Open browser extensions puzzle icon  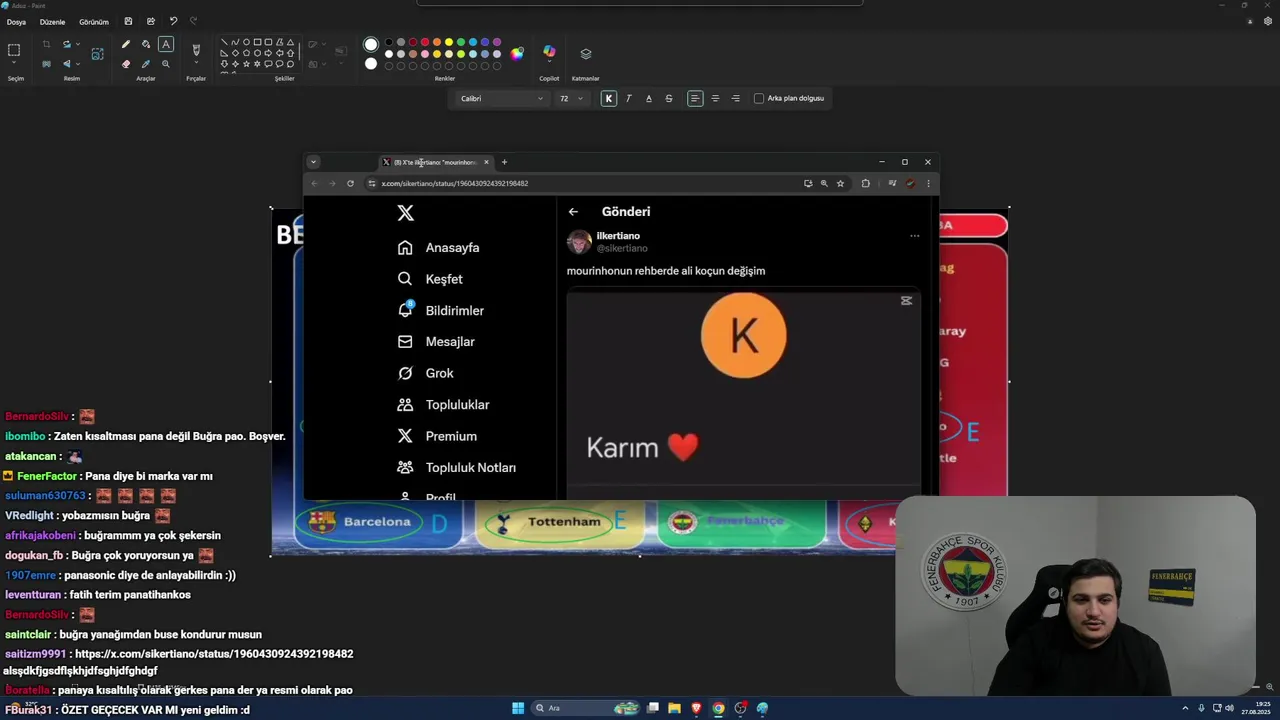click(865, 183)
